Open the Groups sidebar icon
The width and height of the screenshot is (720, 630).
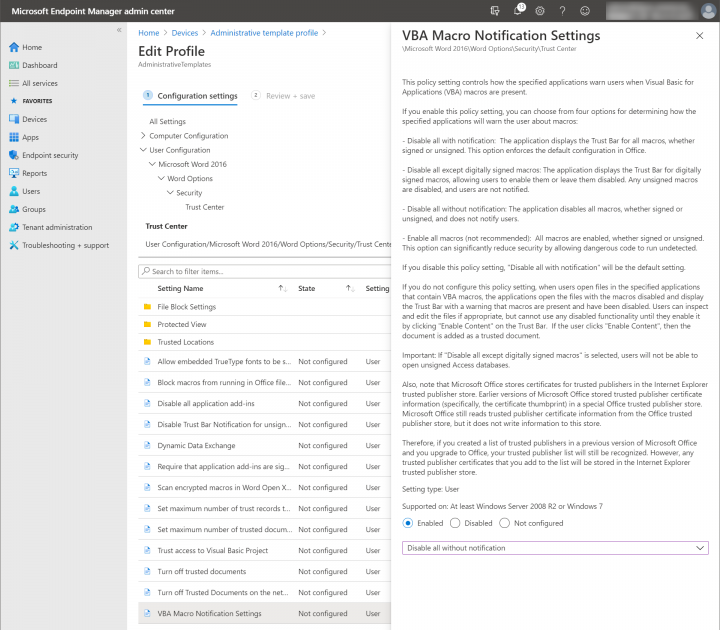[x=14, y=209]
